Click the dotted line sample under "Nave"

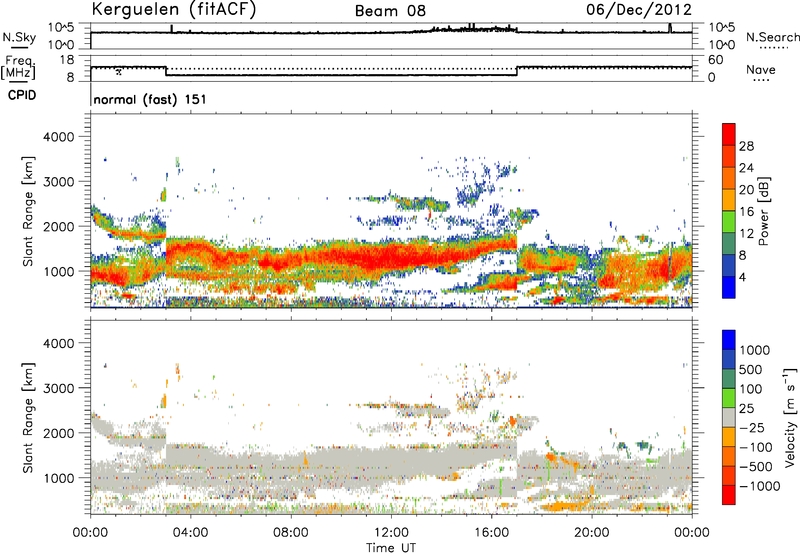(x=761, y=80)
